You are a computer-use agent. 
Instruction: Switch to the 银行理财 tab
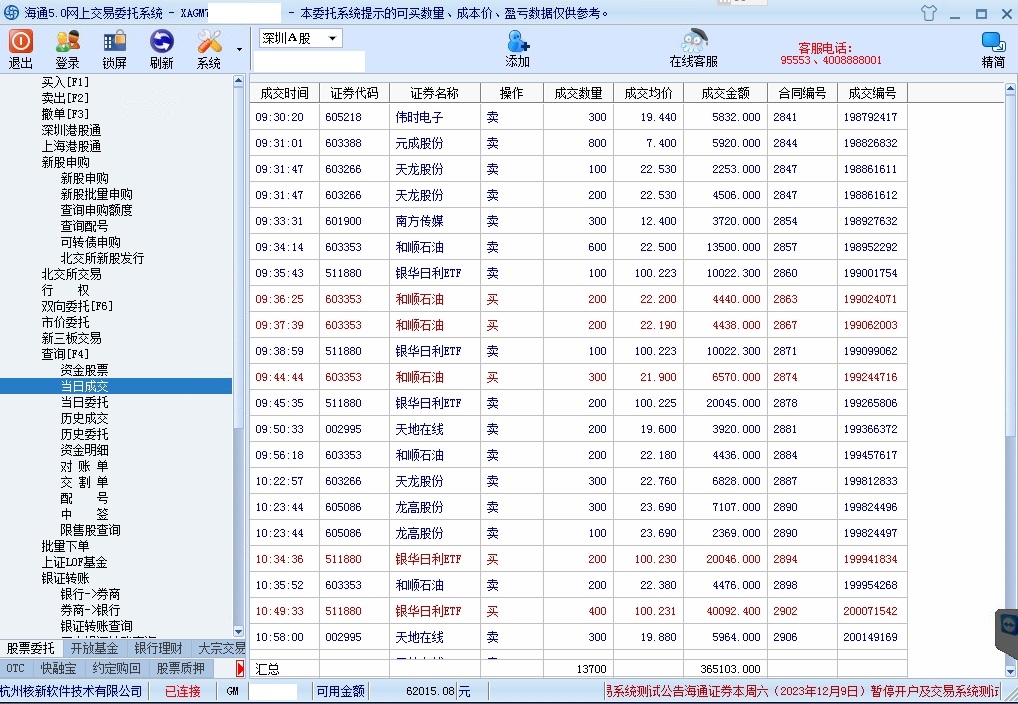(x=158, y=648)
